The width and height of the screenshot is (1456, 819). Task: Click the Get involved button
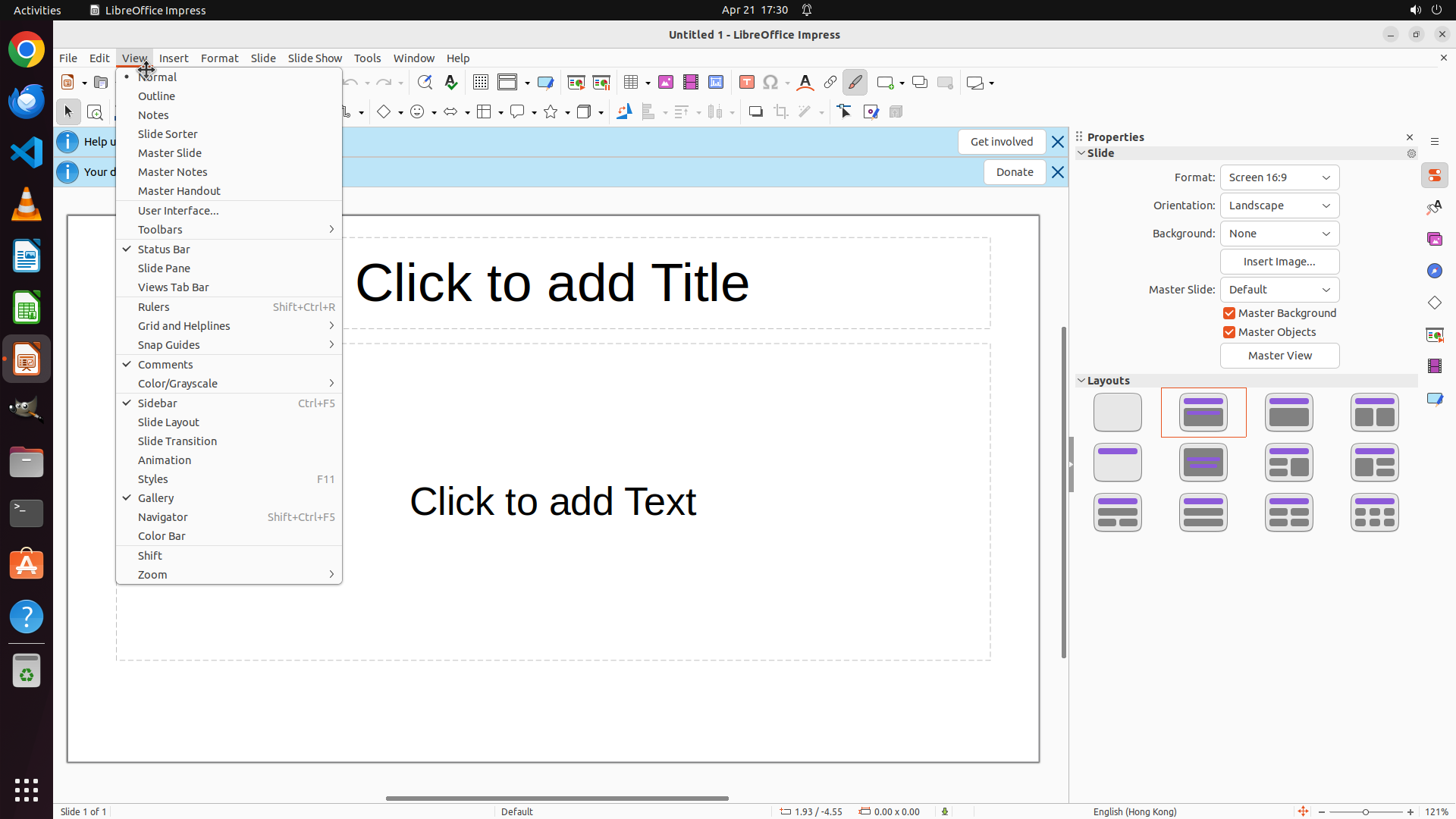click(1001, 142)
